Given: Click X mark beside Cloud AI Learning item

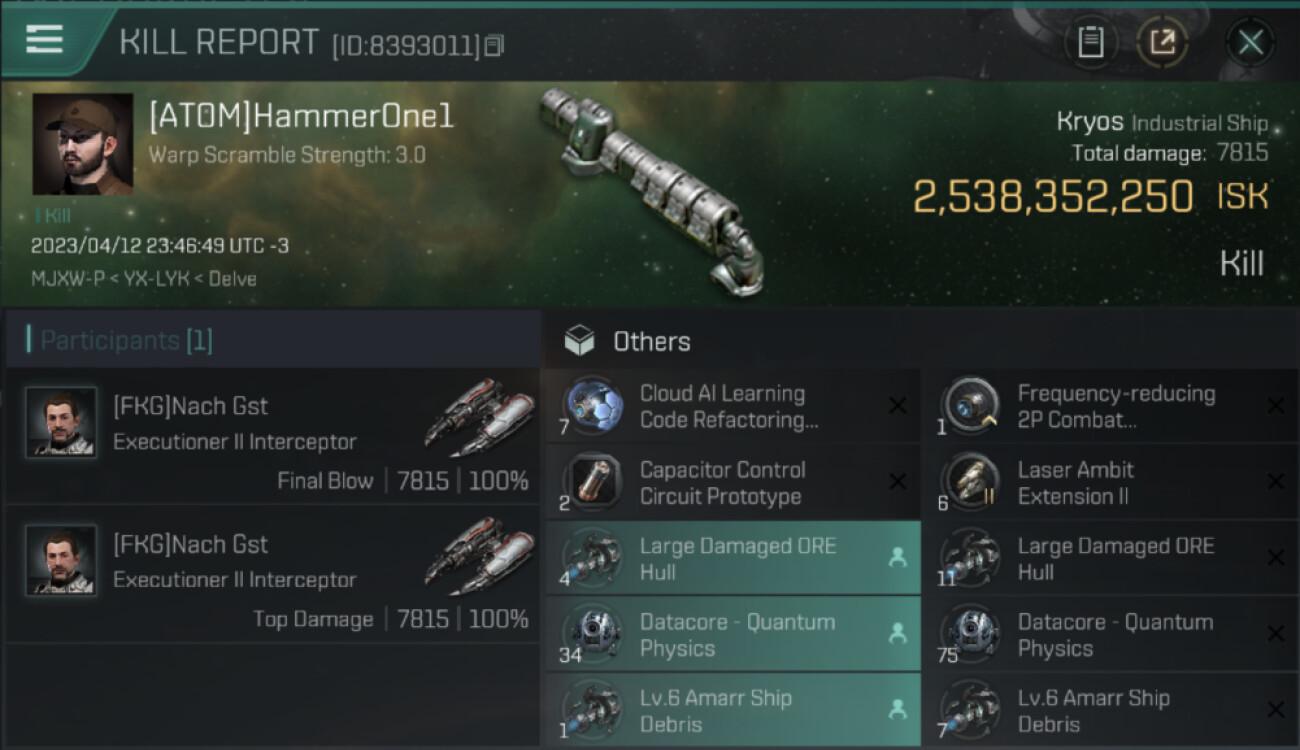Looking at the screenshot, I should click(x=898, y=406).
